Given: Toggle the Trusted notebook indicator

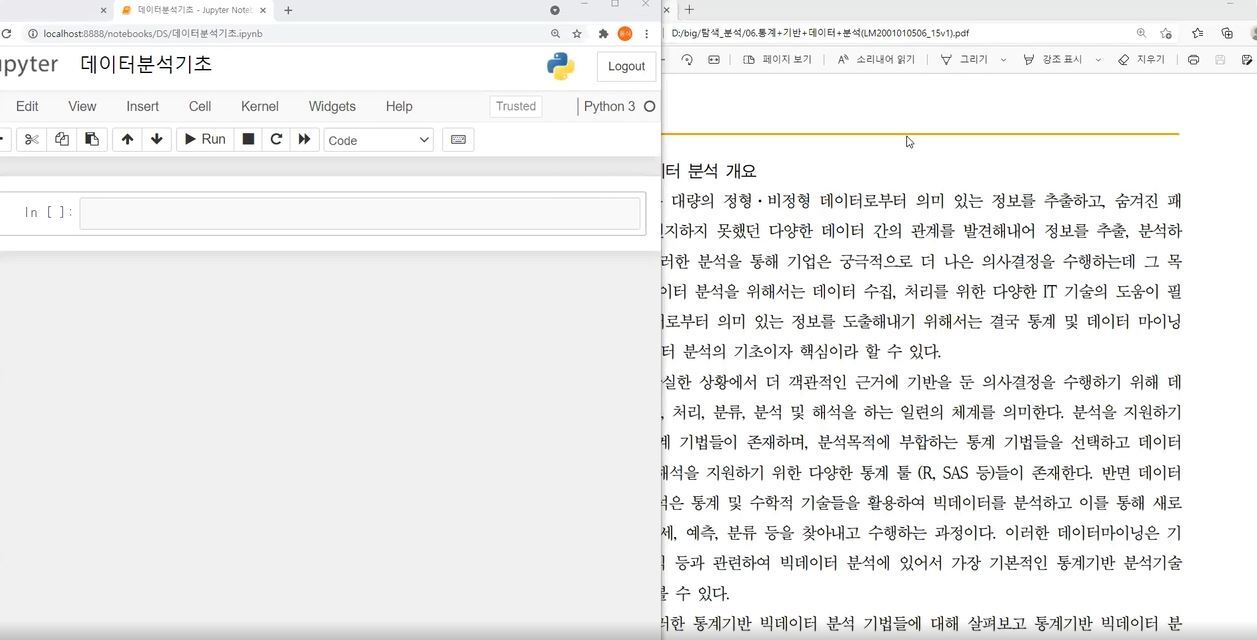Looking at the screenshot, I should click(x=516, y=106).
